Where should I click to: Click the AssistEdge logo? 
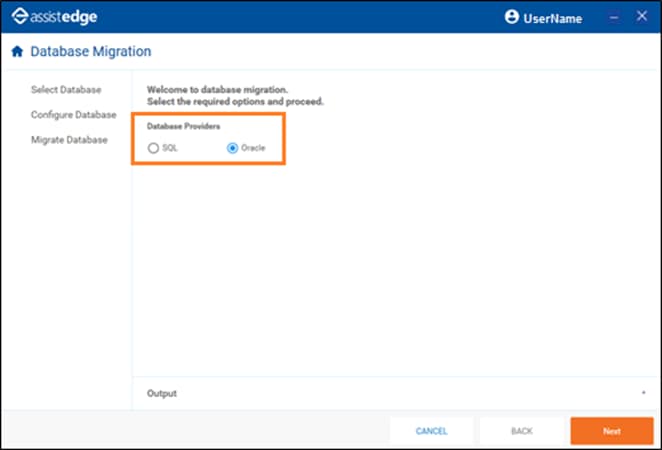point(54,17)
